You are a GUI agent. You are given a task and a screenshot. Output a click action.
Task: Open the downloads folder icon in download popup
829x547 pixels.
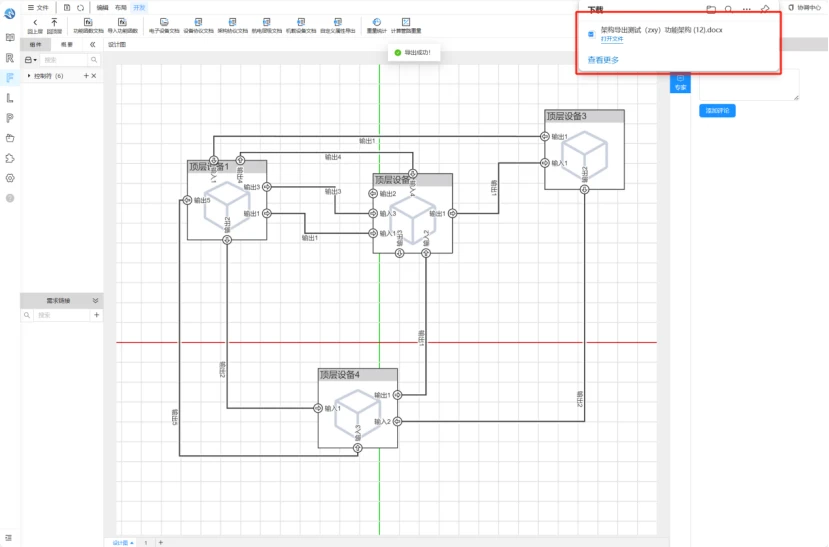tap(711, 10)
